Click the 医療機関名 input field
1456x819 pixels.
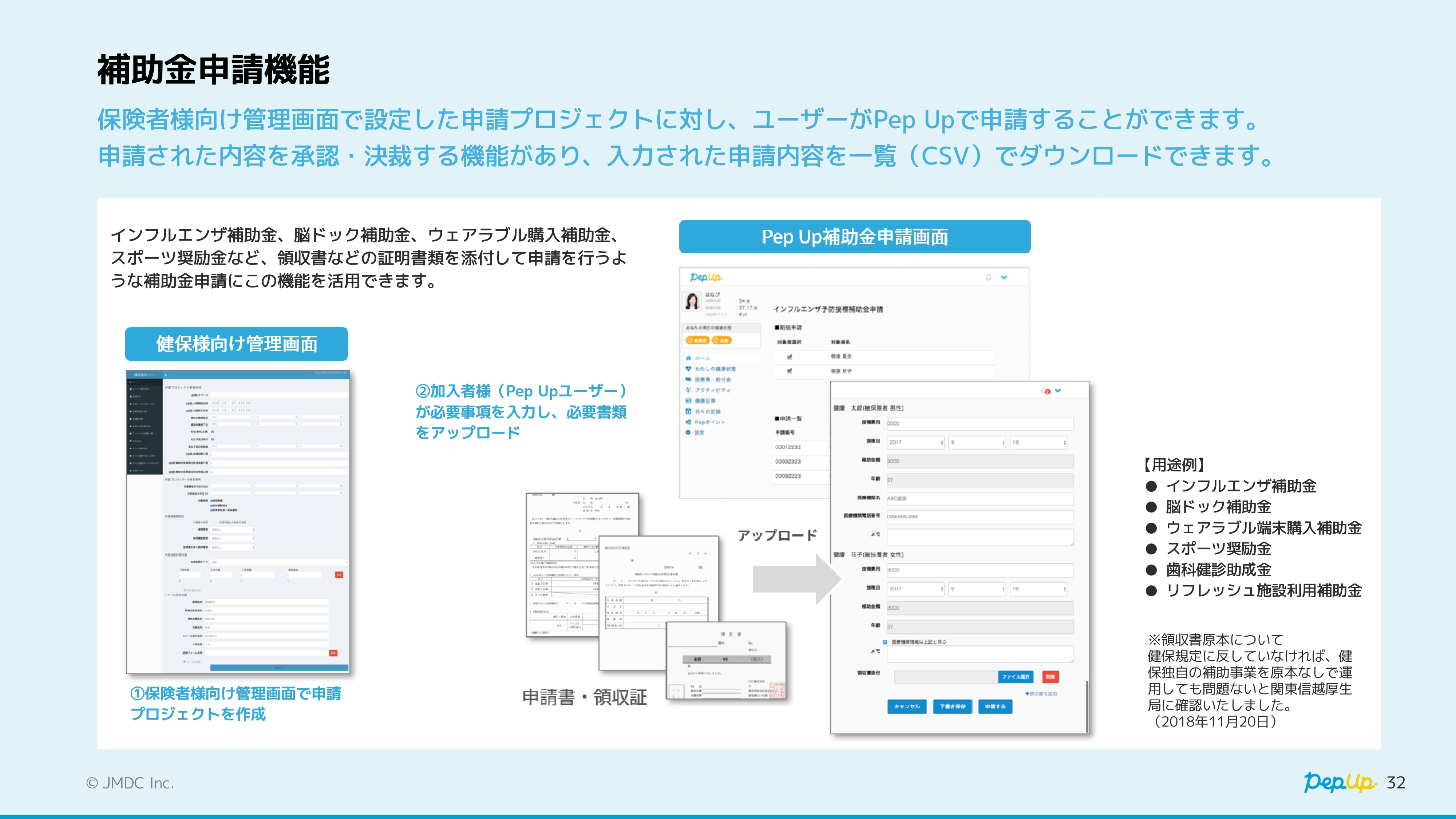[980, 499]
